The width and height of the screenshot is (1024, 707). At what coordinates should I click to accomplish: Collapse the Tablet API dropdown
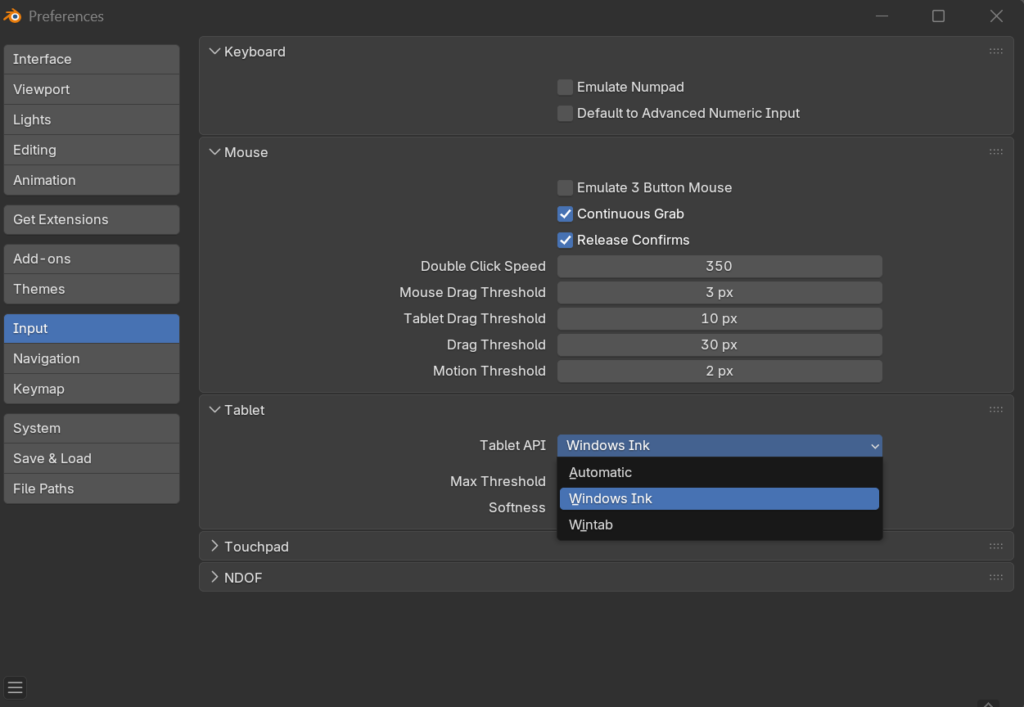(x=719, y=446)
